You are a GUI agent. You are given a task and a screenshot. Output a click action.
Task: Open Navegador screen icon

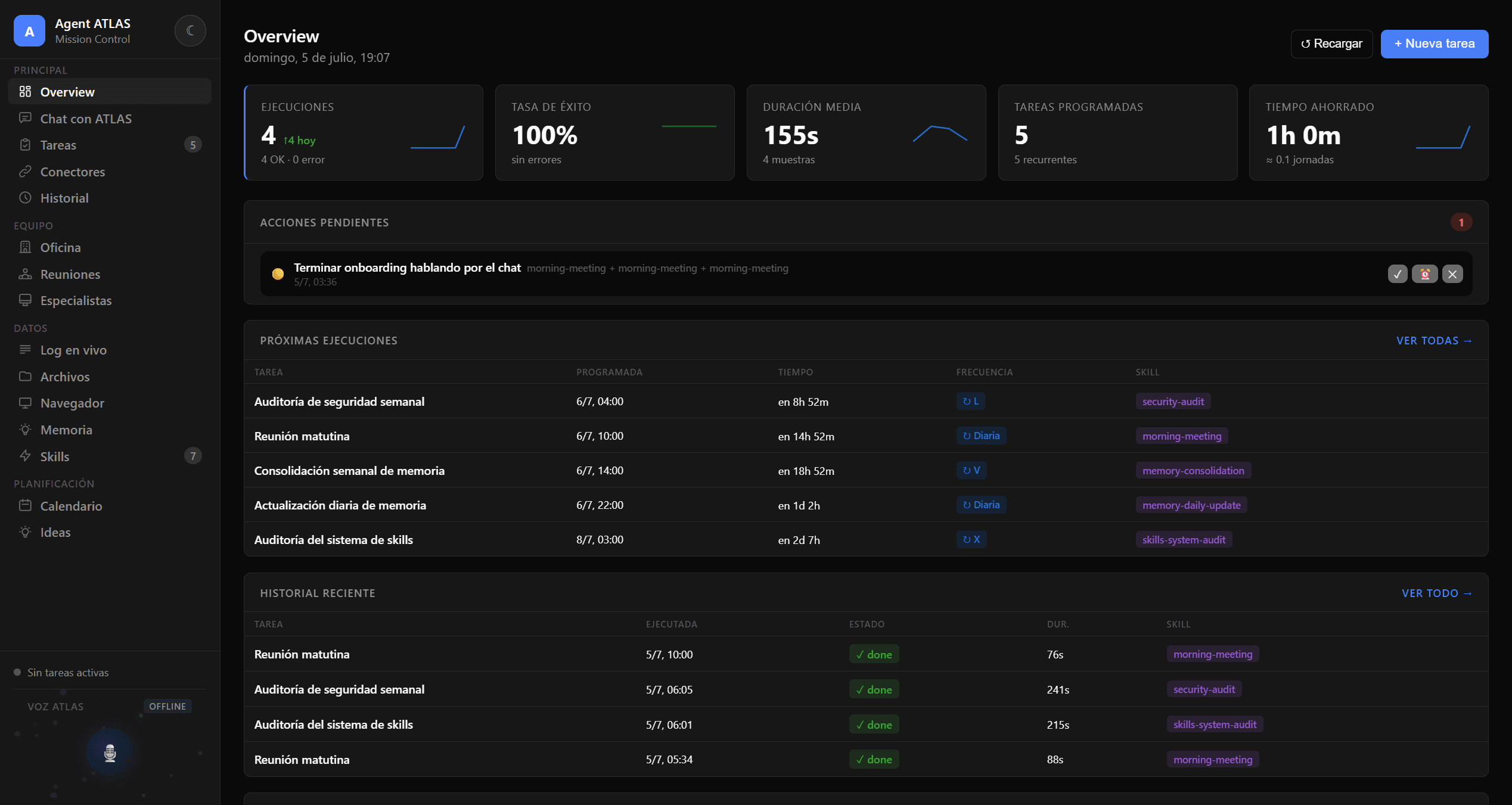[25, 403]
